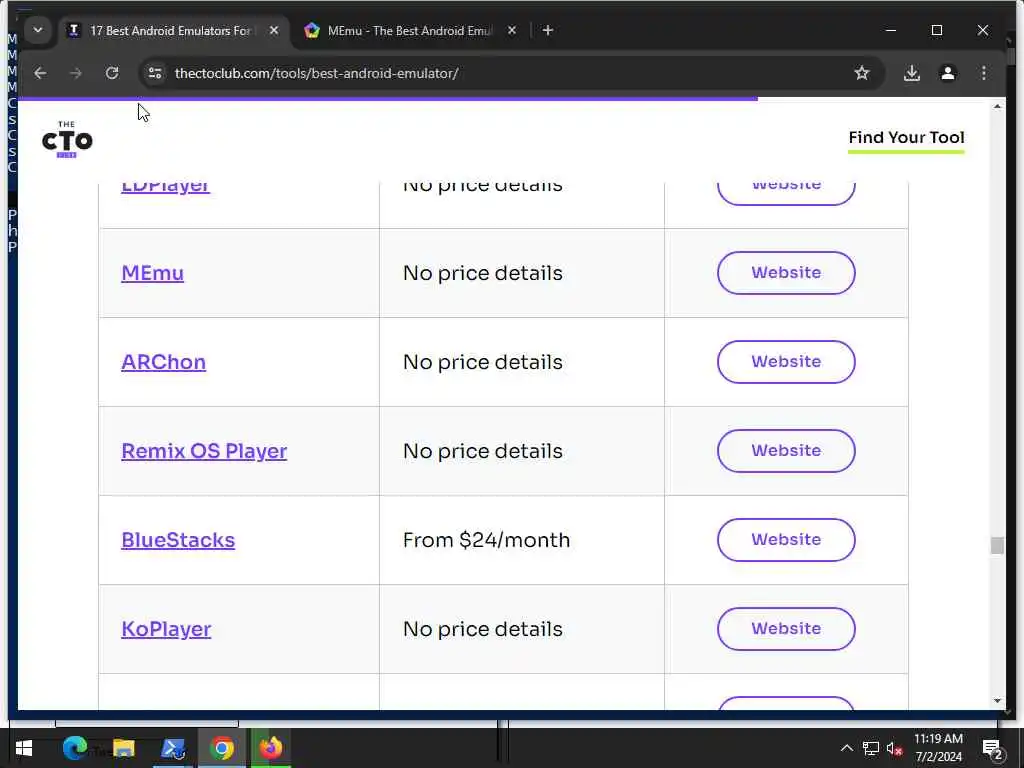Launch Microsoft Edge from taskbar
Viewport: 1024px width, 768px height.
(x=75, y=748)
